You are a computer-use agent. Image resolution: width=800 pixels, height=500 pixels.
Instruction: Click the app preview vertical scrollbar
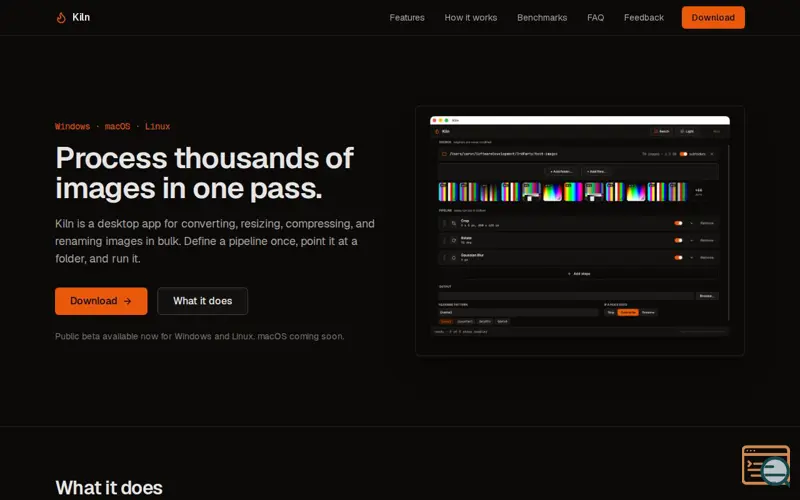[x=729, y=232]
